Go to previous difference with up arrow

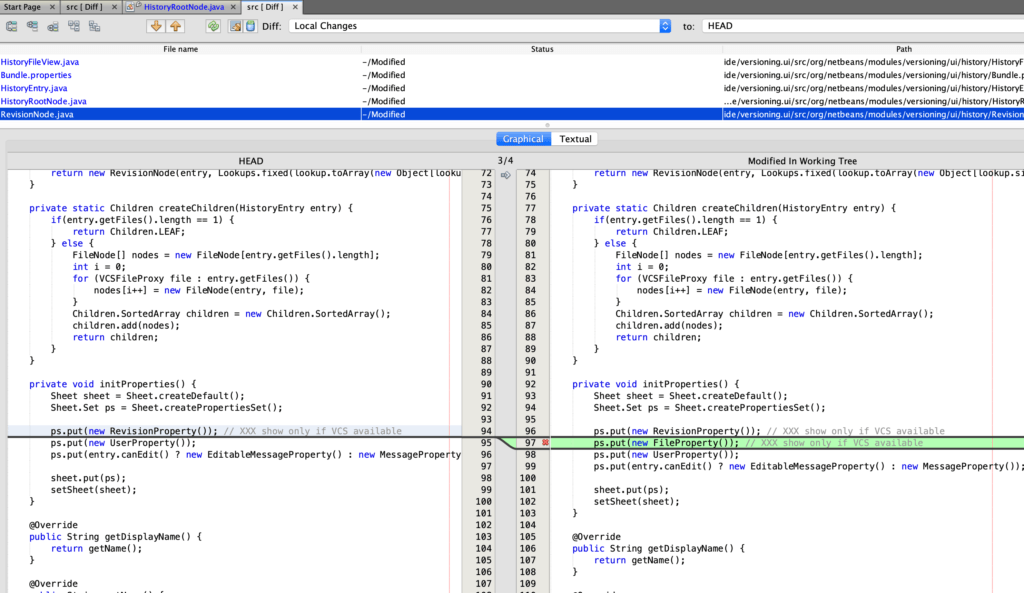coord(176,26)
